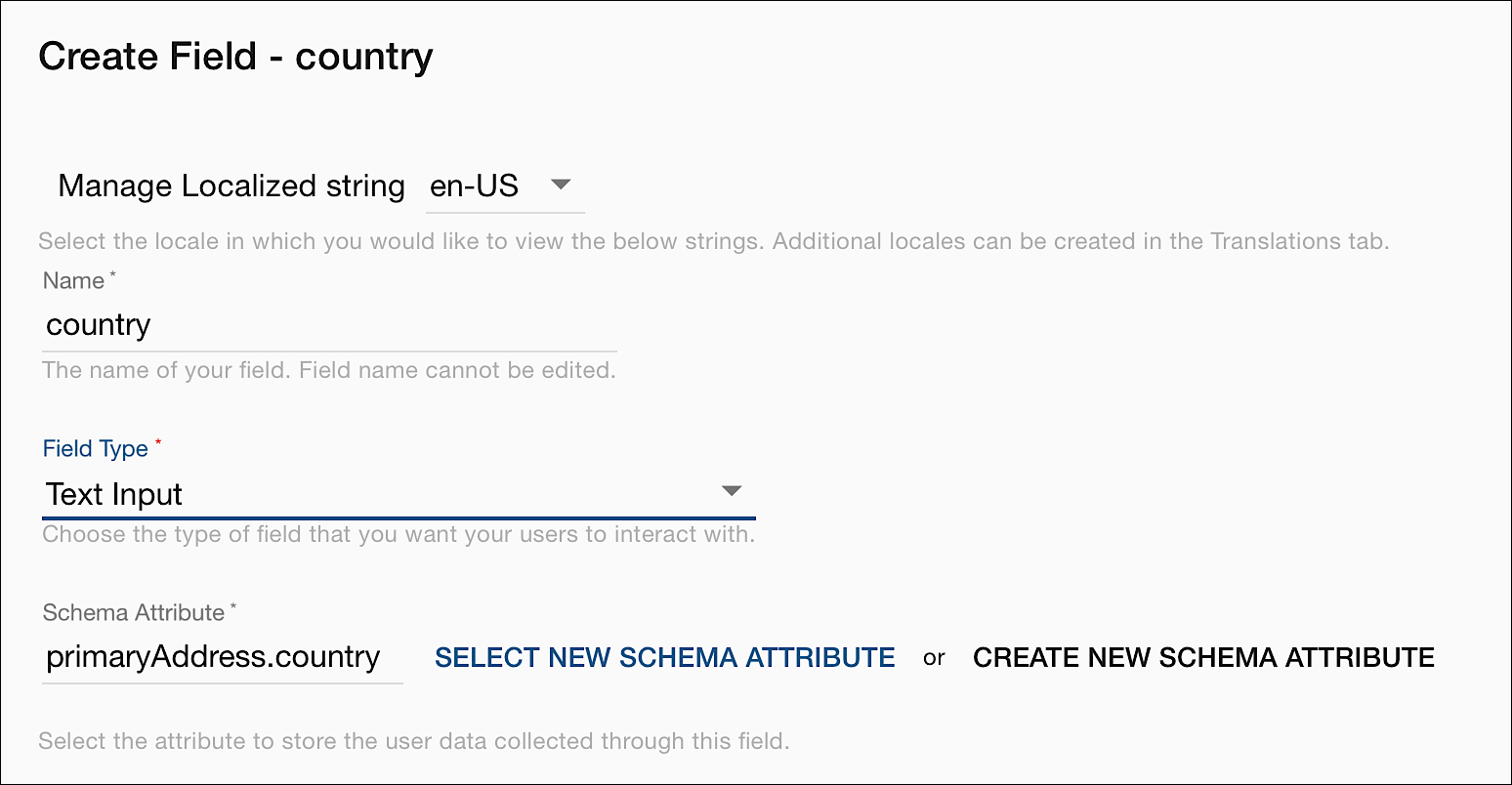Click the required asterisk beside Schema Attribute

click(x=233, y=607)
